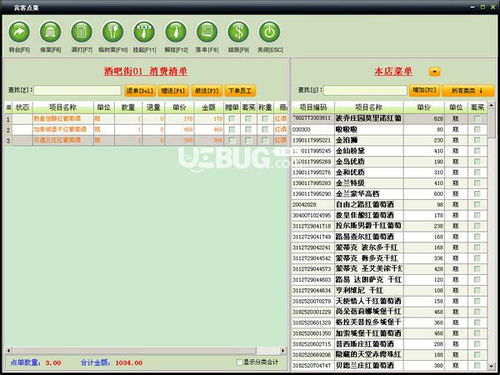This screenshot has height=375, width=500.
Task: Open the 所有菜类 category dropdown button
Action: [468, 91]
